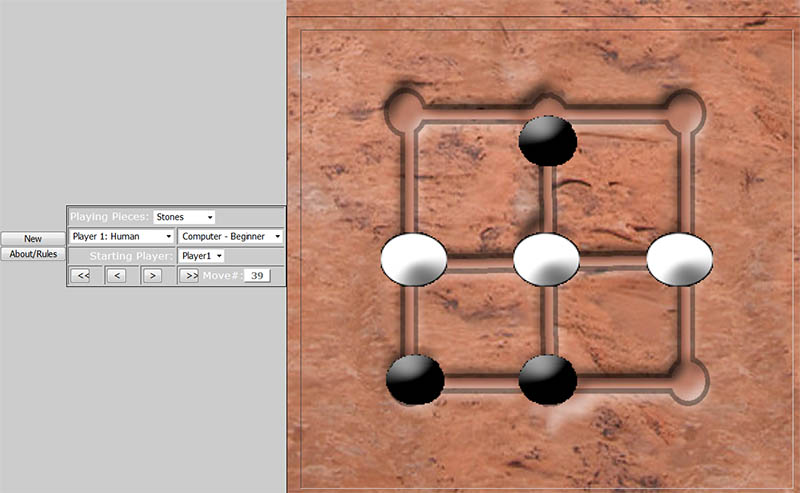Select the center white stone
The width and height of the screenshot is (800, 493).
[x=547, y=260]
